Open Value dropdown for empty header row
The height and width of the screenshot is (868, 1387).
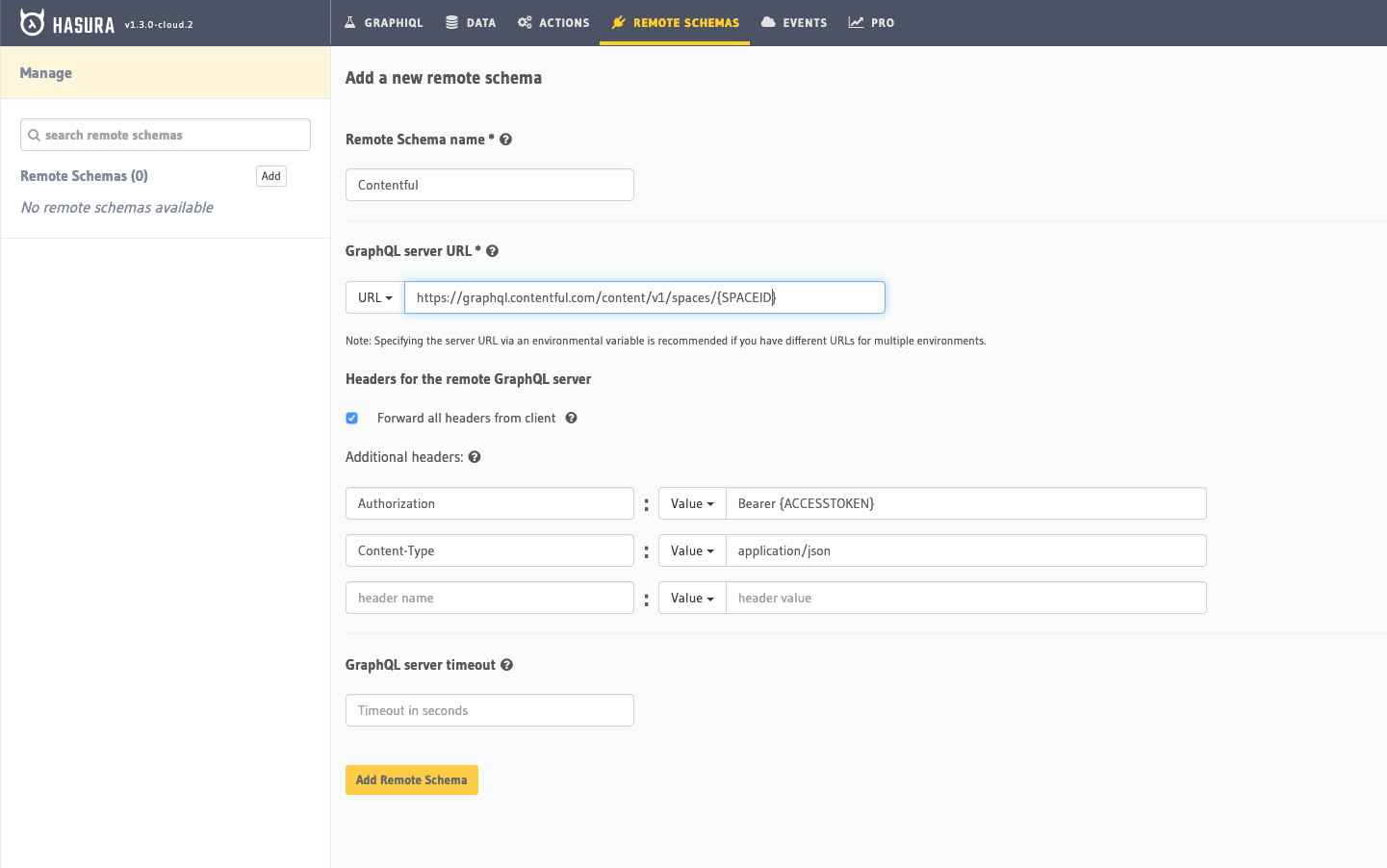(692, 598)
